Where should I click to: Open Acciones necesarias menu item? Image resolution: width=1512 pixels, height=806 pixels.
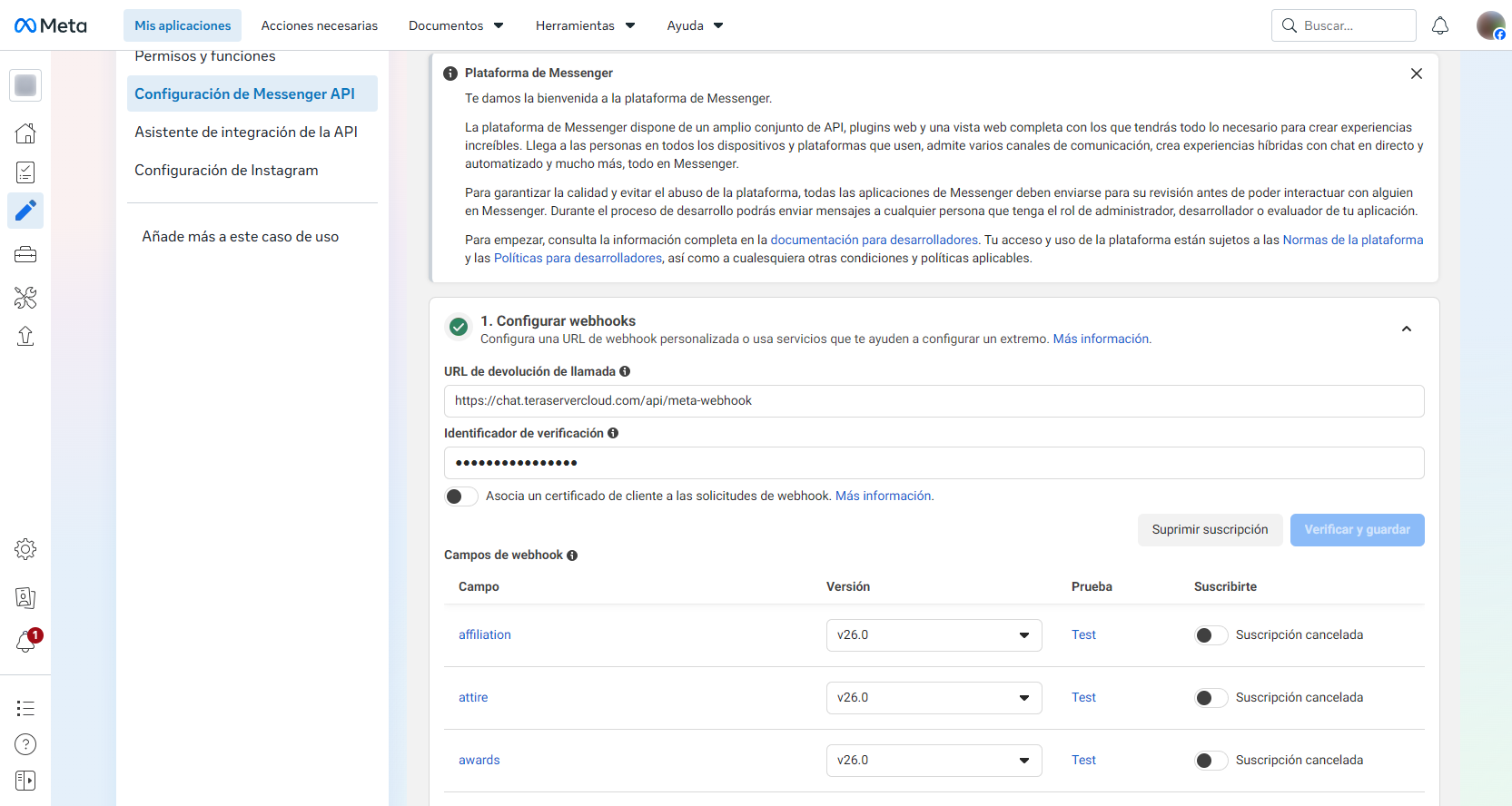pyautogui.click(x=320, y=25)
